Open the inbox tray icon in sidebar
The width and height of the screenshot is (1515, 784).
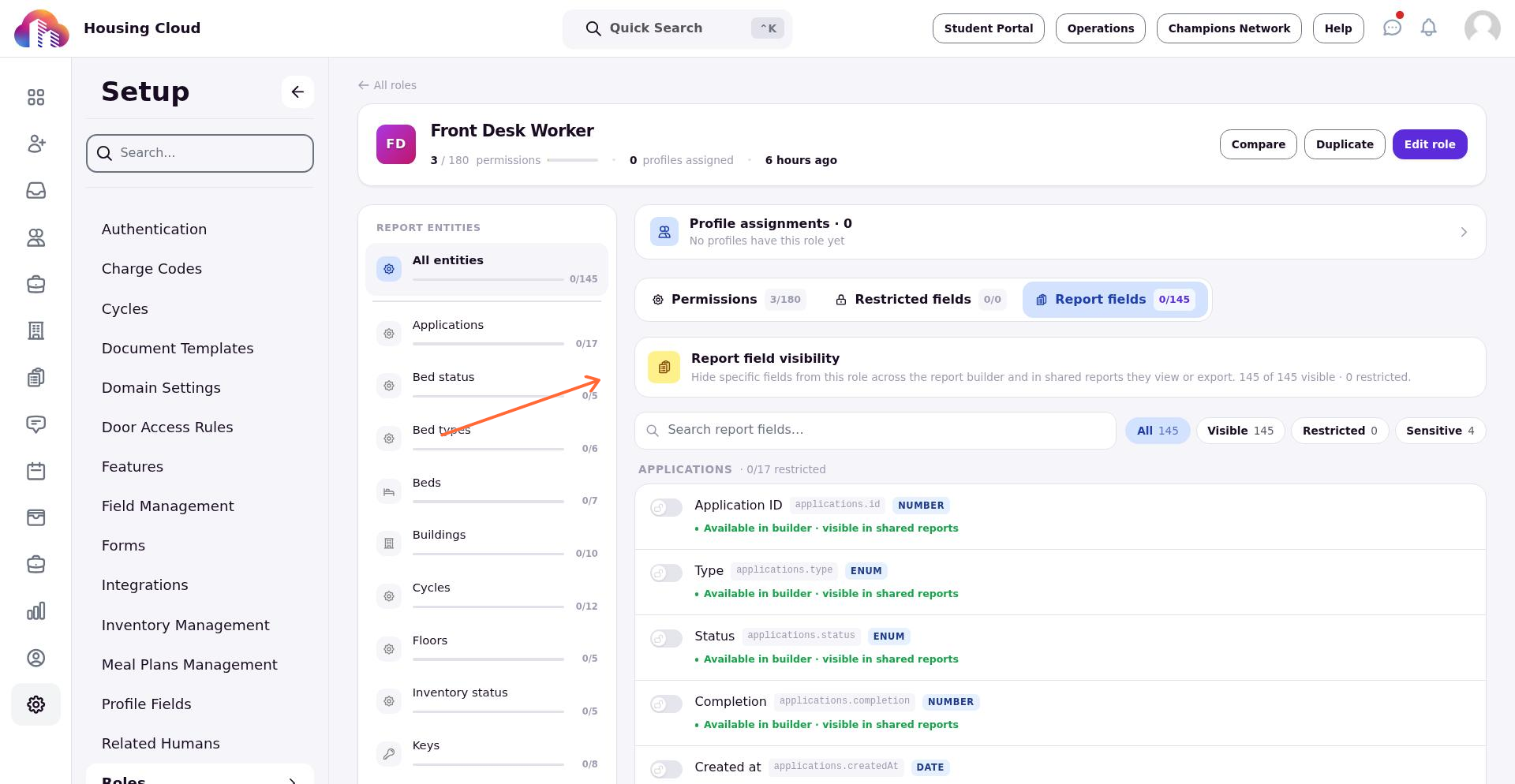(36, 190)
